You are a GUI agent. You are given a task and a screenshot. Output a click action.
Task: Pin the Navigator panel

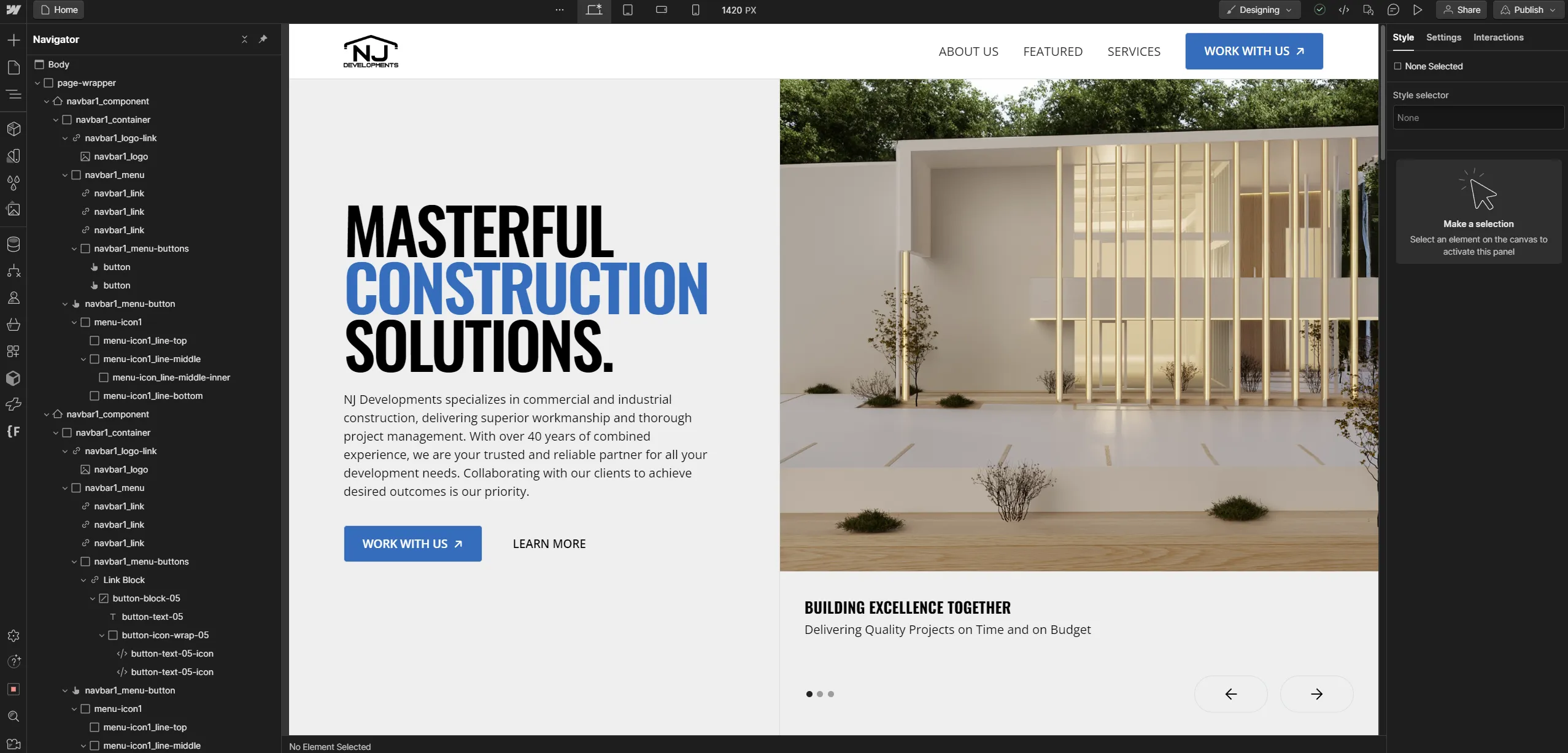tap(263, 39)
